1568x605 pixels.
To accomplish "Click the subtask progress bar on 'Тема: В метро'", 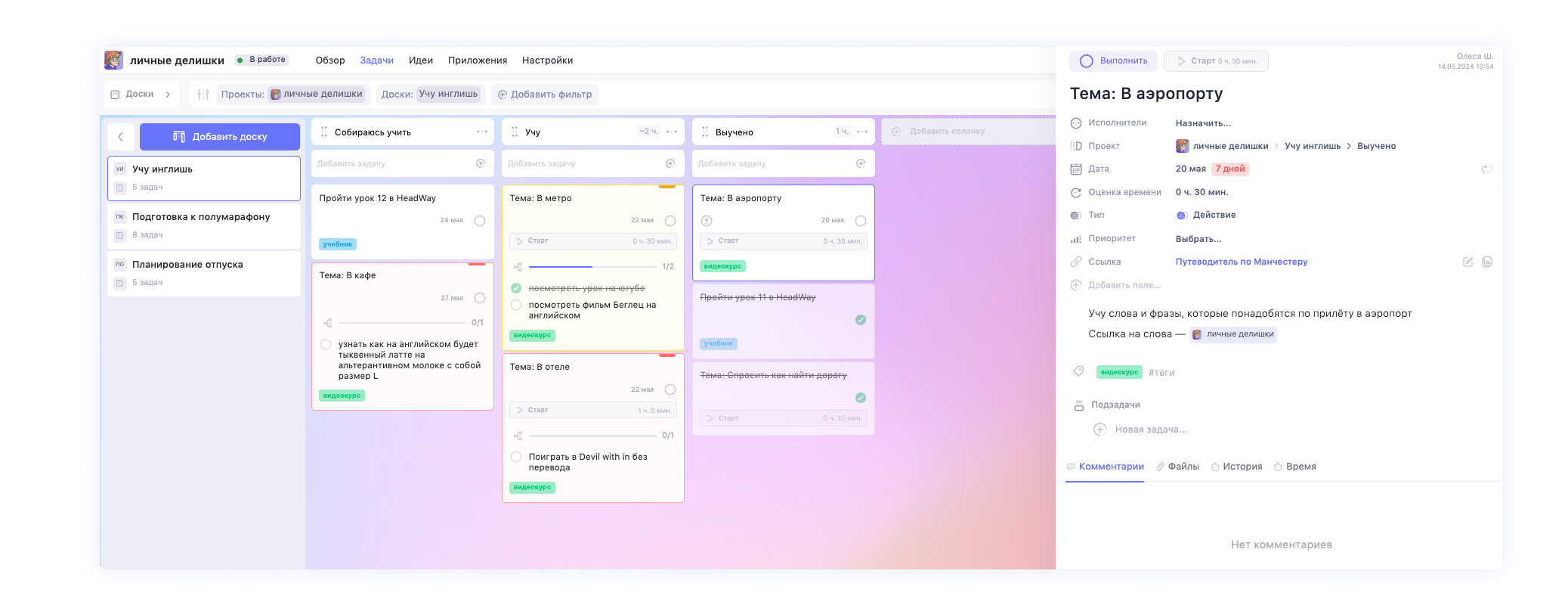I will coord(592,267).
